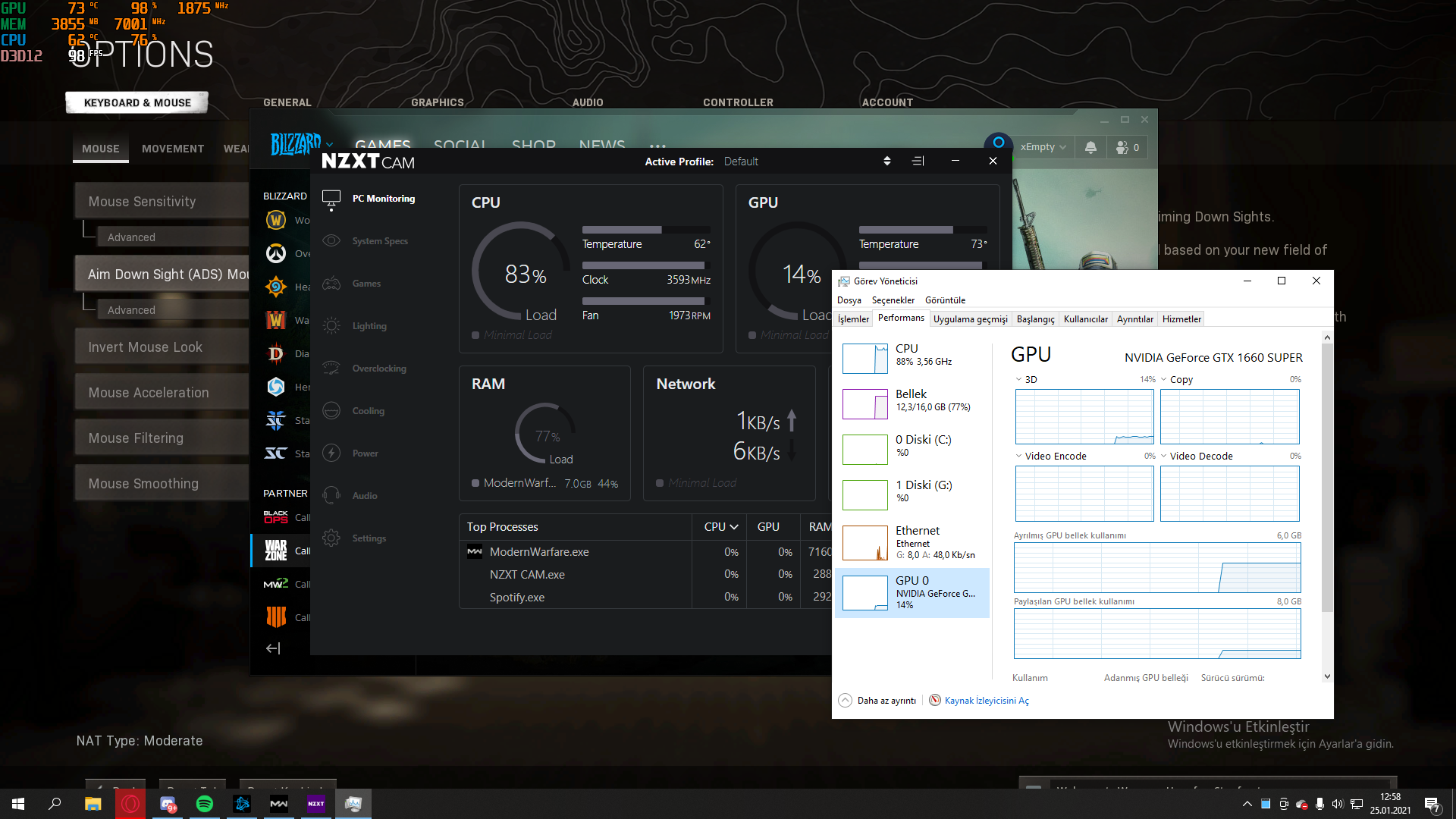Screen dimensions: 1456x819
Task: Click Daha az ayrıntı in Task Manager
Action: 877,701
